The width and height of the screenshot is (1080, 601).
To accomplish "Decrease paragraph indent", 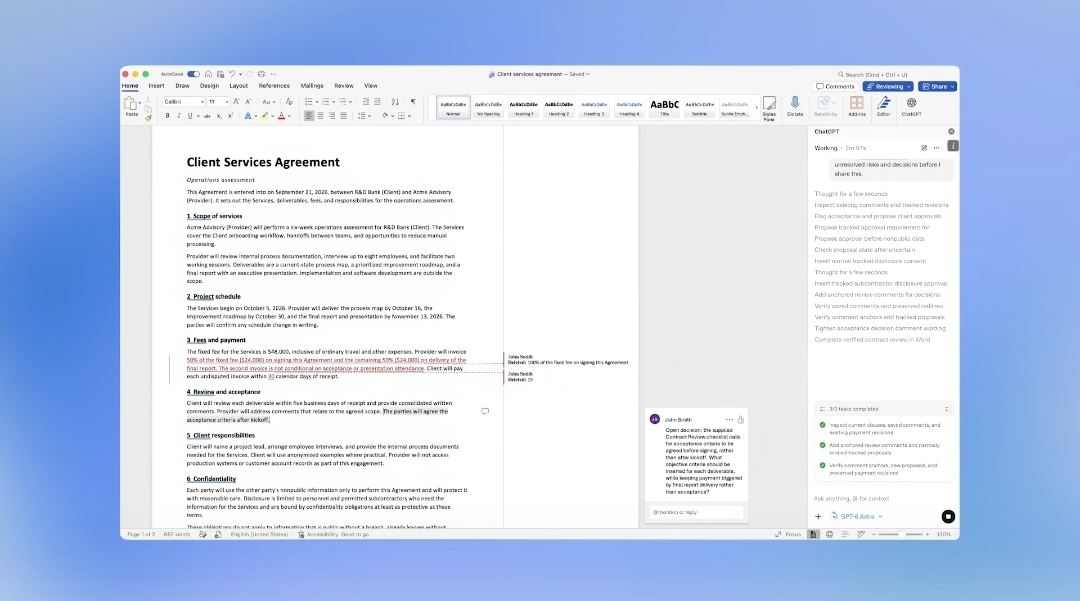I will tap(366, 102).
